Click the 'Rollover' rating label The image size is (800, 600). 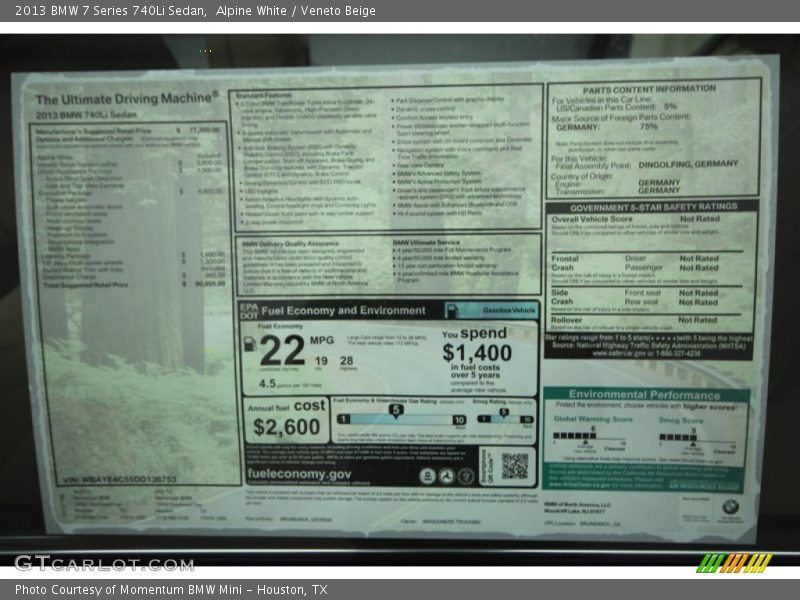(x=566, y=320)
